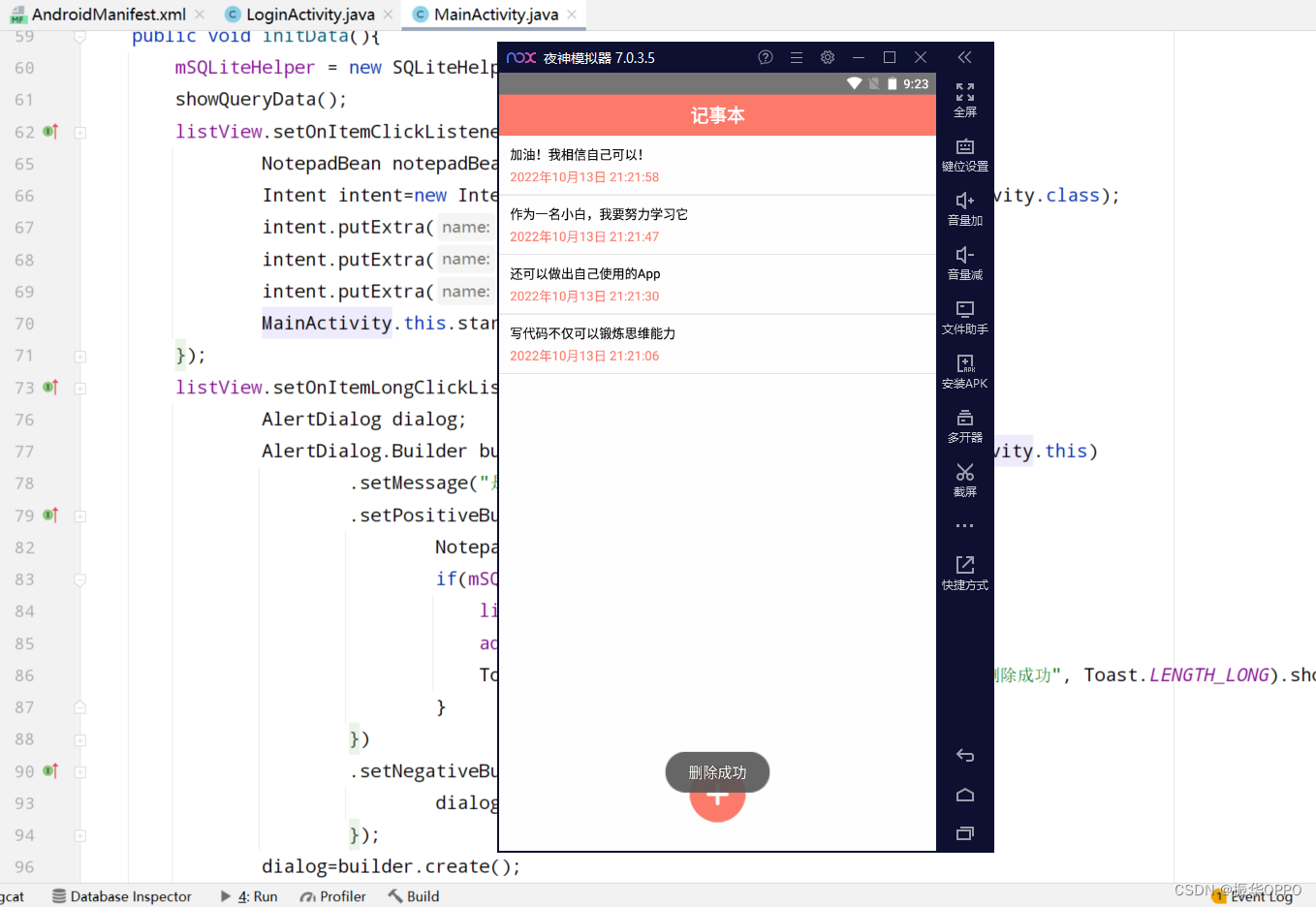This screenshot has width=1316, height=907.
Task: Click Install APK (安装APK) in Nox sidebar
Action: (965, 371)
